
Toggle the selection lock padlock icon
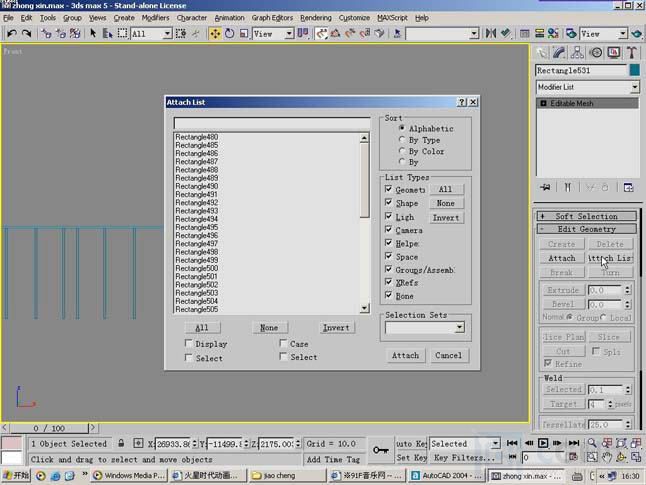tap(121, 443)
